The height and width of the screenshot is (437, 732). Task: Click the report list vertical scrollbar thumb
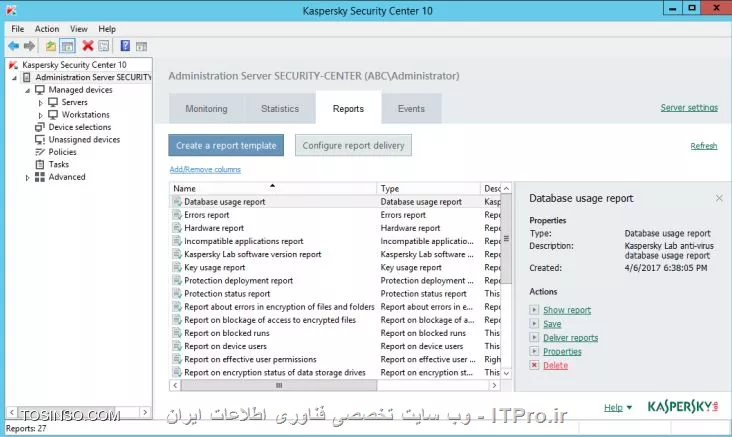(x=506, y=239)
